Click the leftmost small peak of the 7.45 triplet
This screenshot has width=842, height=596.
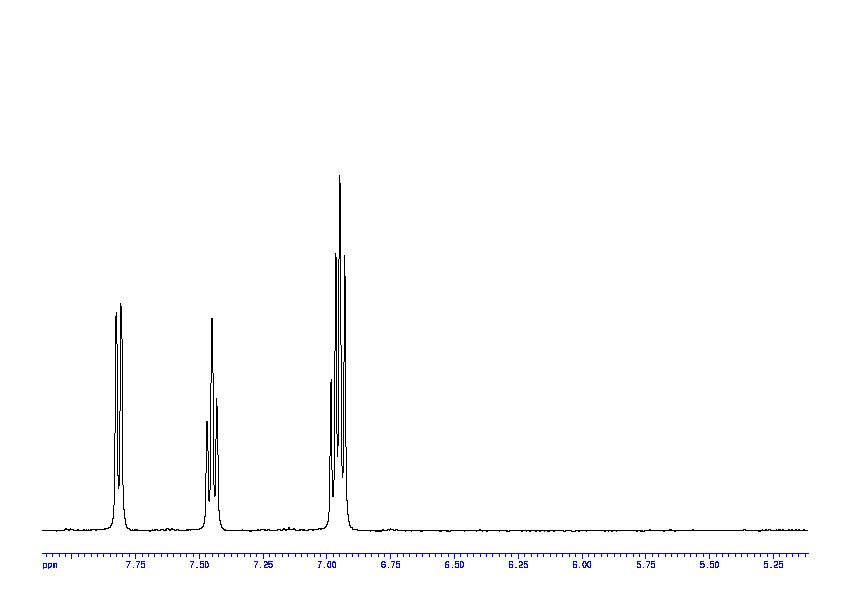click(207, 425)
